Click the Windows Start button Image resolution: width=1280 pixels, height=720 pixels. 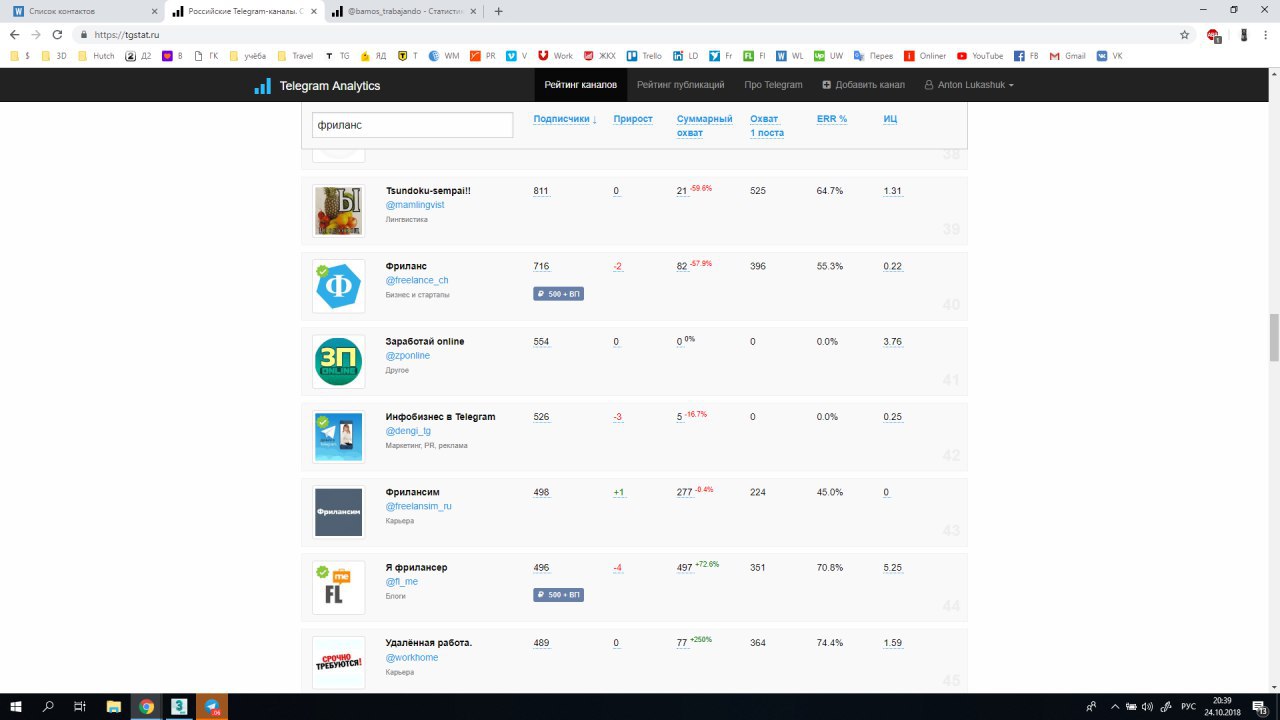pyautogui.click(x=16, y=706)
